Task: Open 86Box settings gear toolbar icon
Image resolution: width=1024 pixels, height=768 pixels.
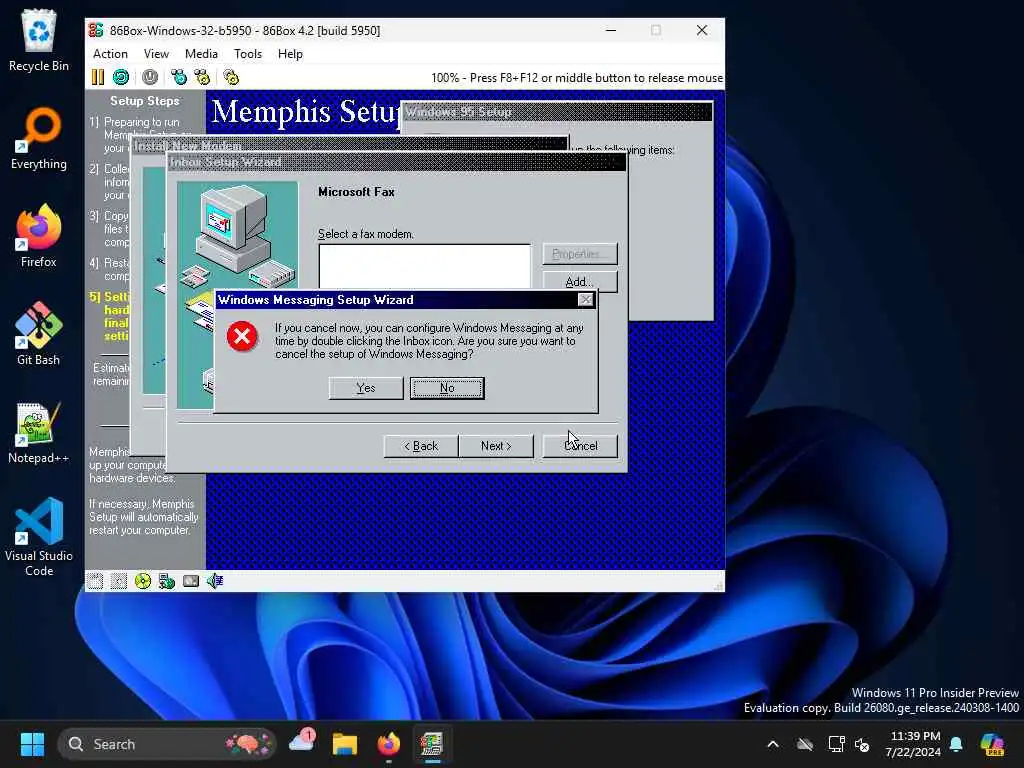Action: tap(231, 77)
